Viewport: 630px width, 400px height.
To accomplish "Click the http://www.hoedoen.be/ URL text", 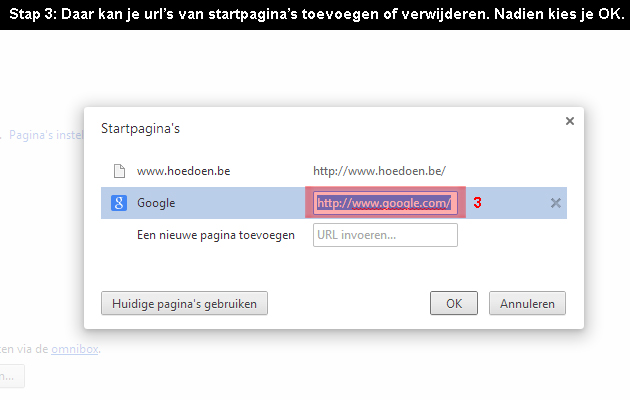I will coord(379,171).
